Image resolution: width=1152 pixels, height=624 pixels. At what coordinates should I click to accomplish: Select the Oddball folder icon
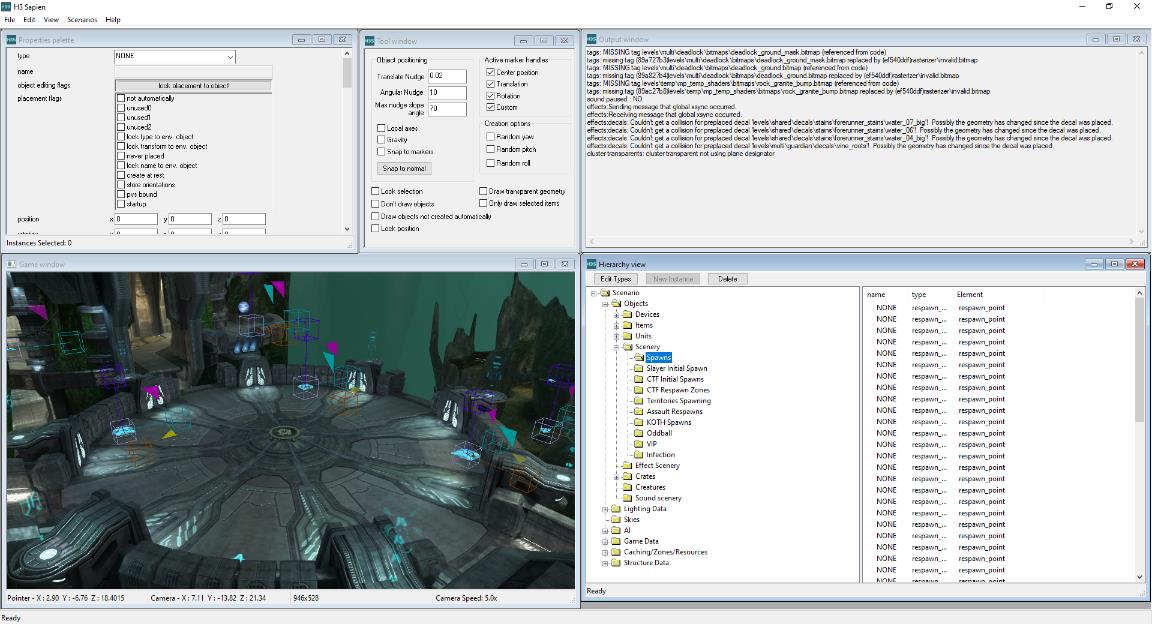[639, 433]
